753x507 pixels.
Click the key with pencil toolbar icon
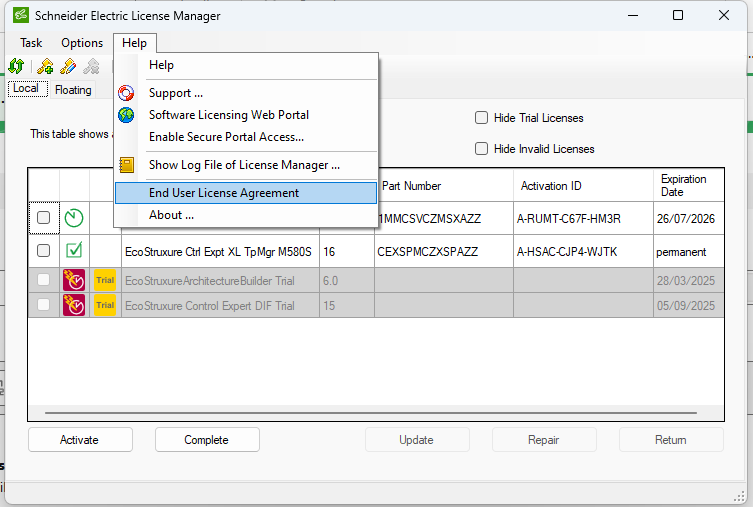point(68,66)
